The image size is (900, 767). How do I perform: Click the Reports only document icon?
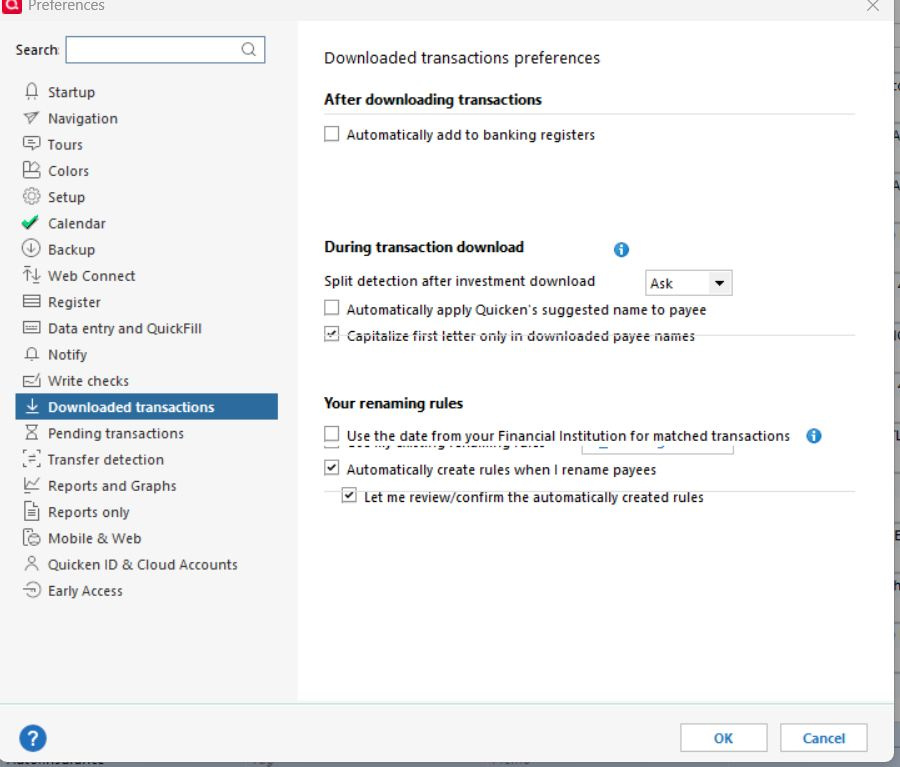click(x=31, y=511)
